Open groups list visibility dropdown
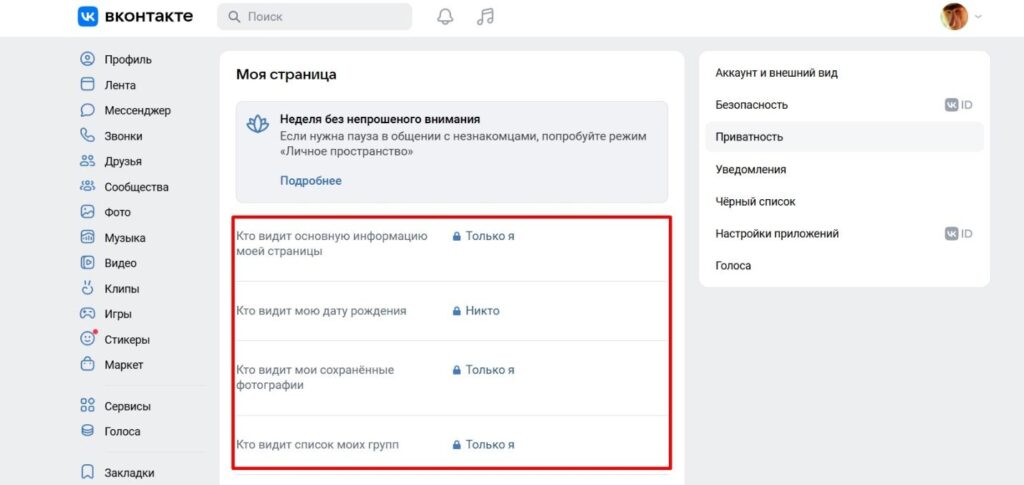 (489, 444)
